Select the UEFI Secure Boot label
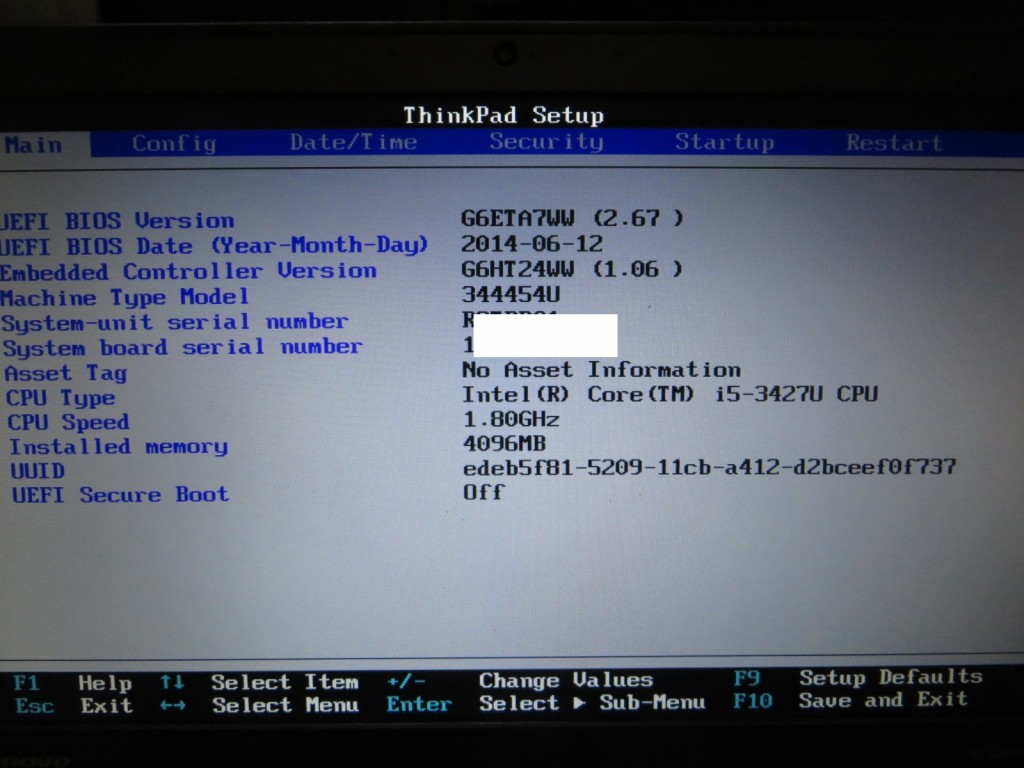Screen dimensions: 1024x768 (120, 494)
